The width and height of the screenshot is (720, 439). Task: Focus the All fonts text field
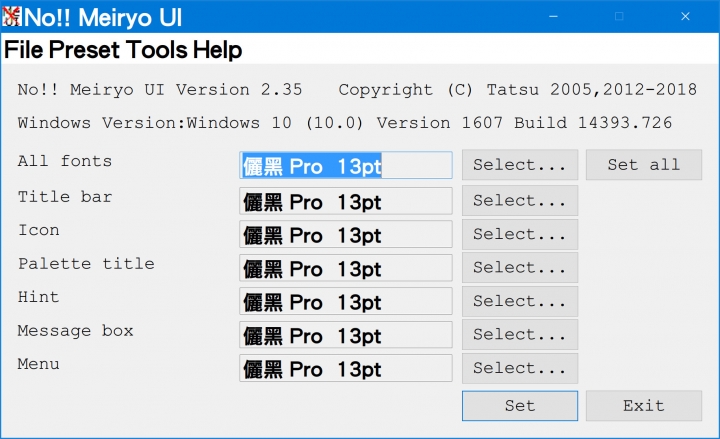pos(346,165)
